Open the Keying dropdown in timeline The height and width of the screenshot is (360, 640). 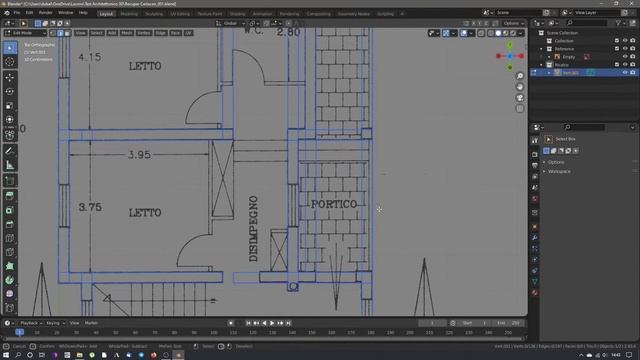coord(55,323)
